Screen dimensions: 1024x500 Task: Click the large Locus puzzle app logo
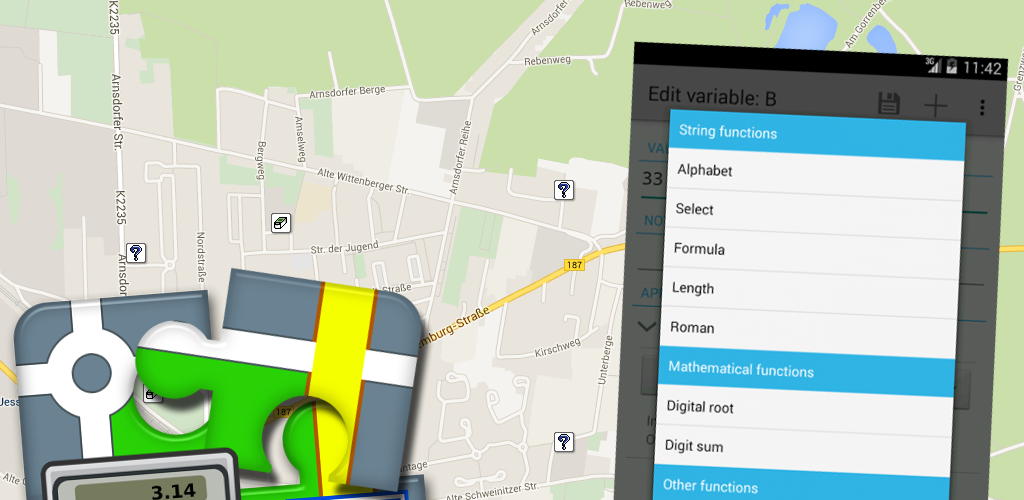point(219,392)
